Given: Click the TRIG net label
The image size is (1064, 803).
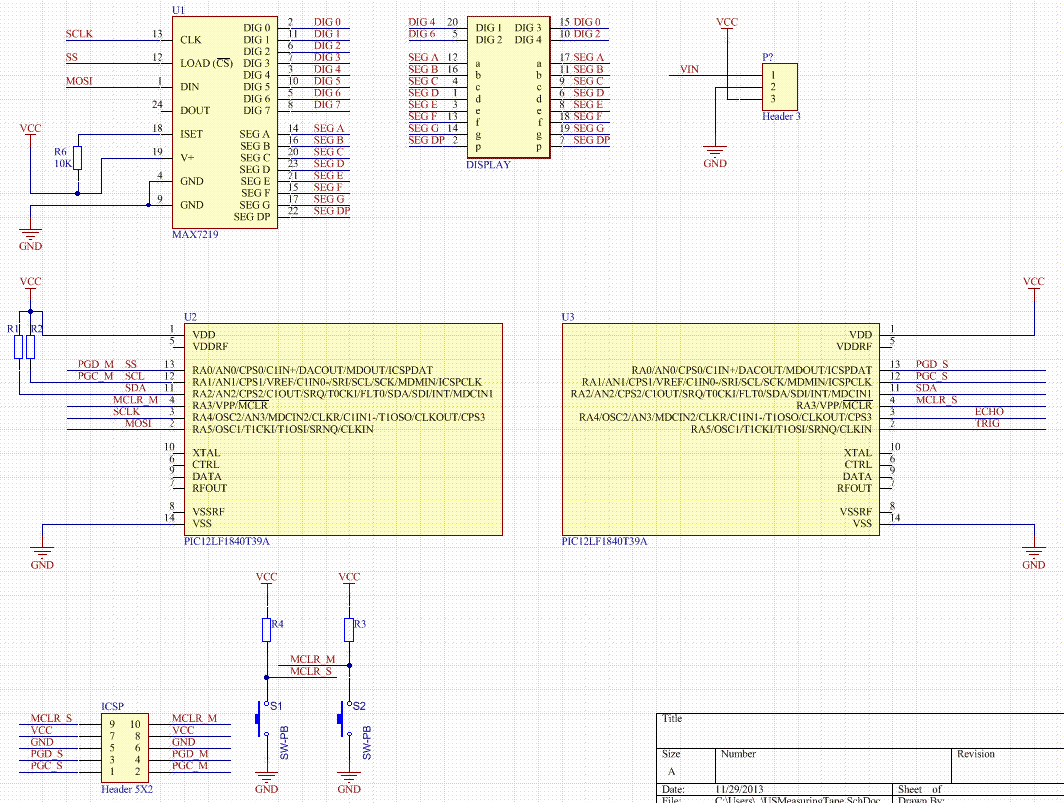Looking at the screenshot, I should 987,423.
